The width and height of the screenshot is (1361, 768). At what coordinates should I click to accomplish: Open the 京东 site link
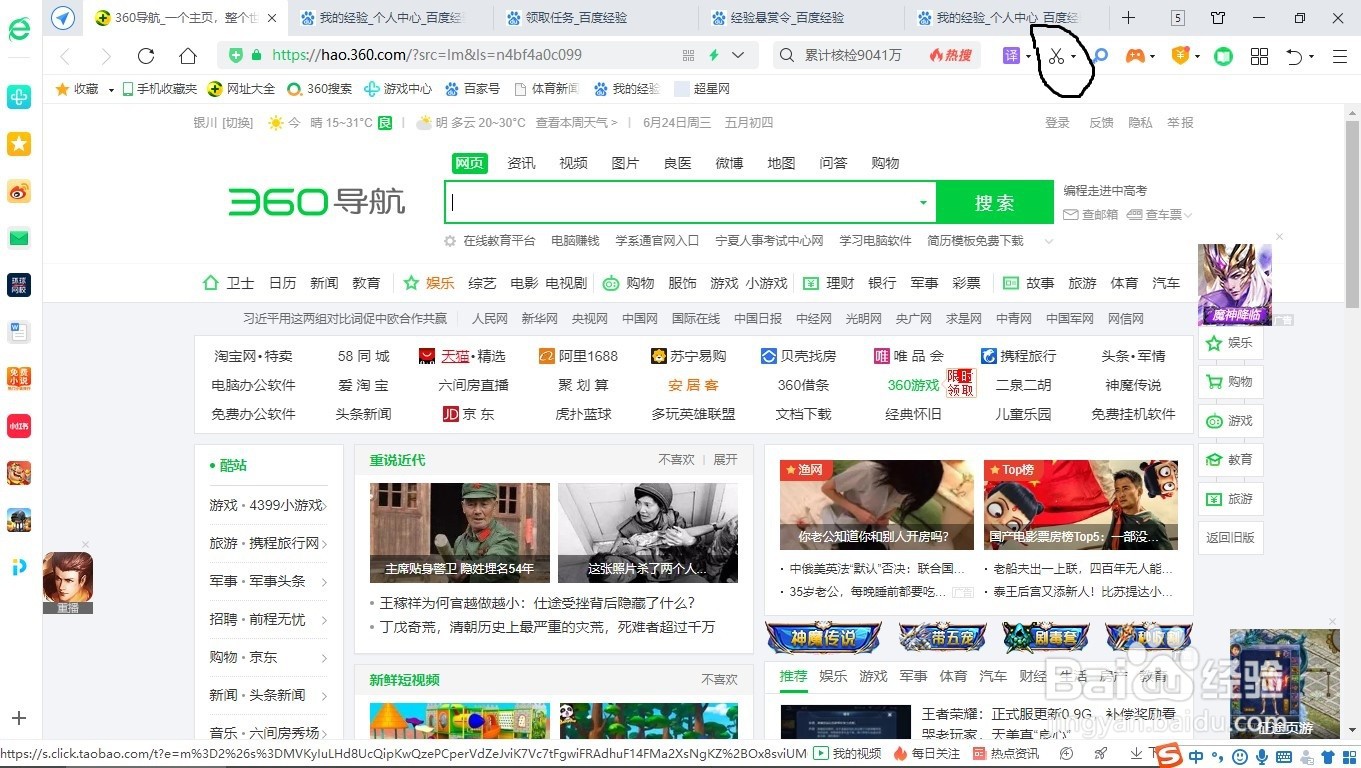[x=469, y=414]
